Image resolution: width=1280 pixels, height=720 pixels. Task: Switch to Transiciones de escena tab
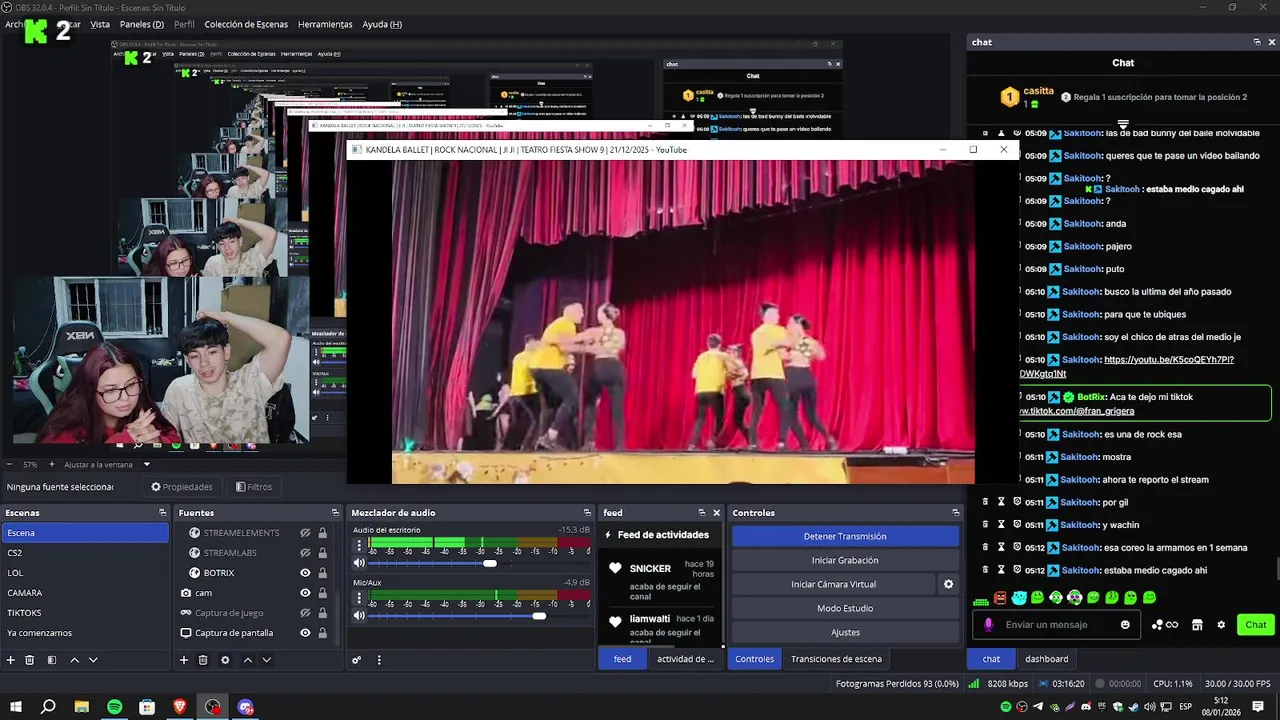coord(836,659)
